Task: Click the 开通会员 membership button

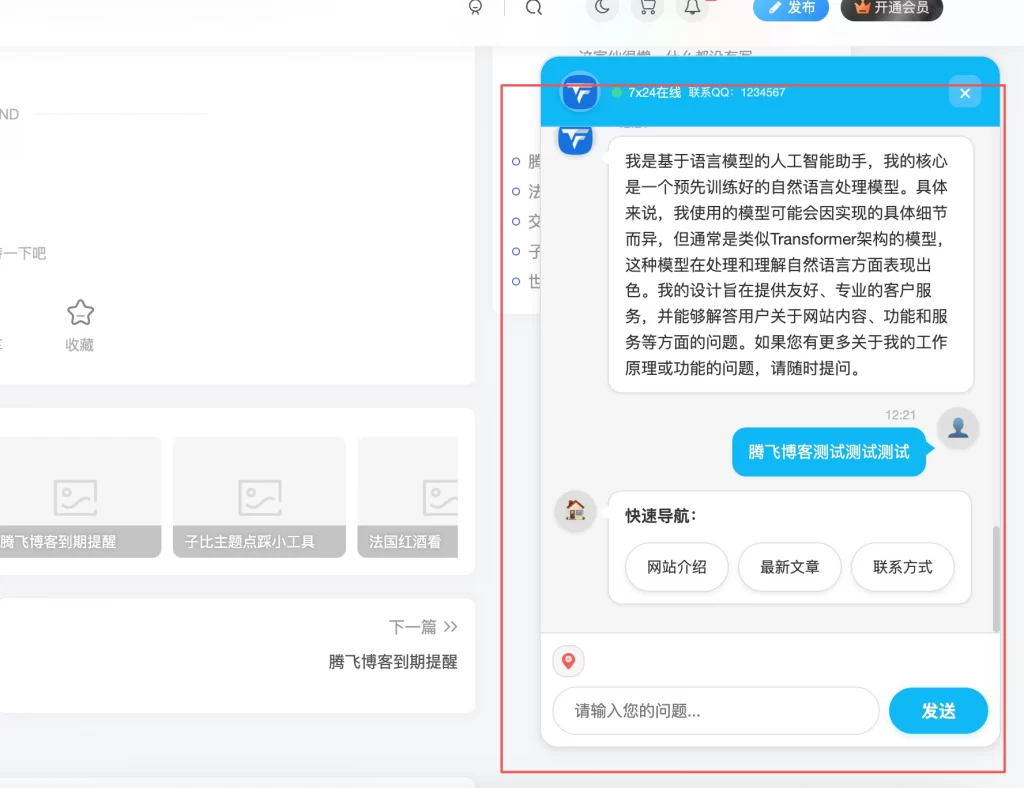Action: [x=890, y=9]
